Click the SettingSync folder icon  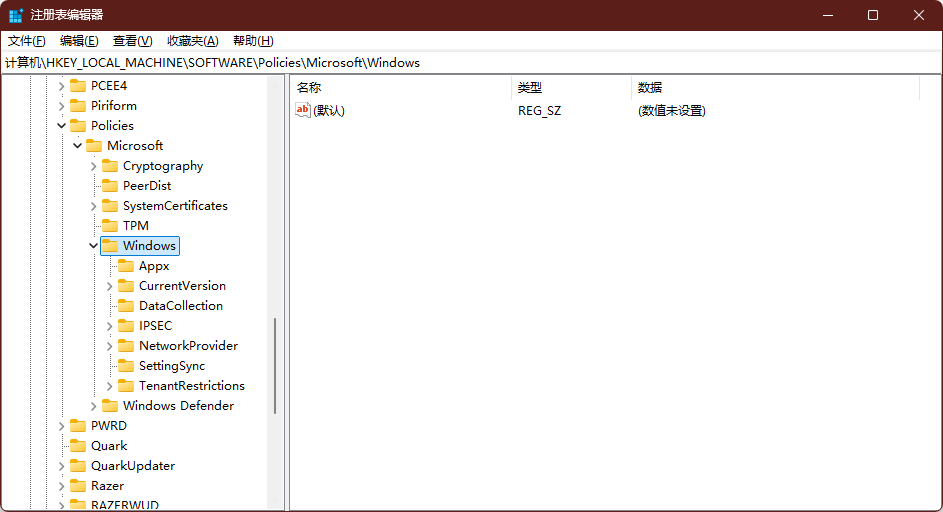pos(126,365)
